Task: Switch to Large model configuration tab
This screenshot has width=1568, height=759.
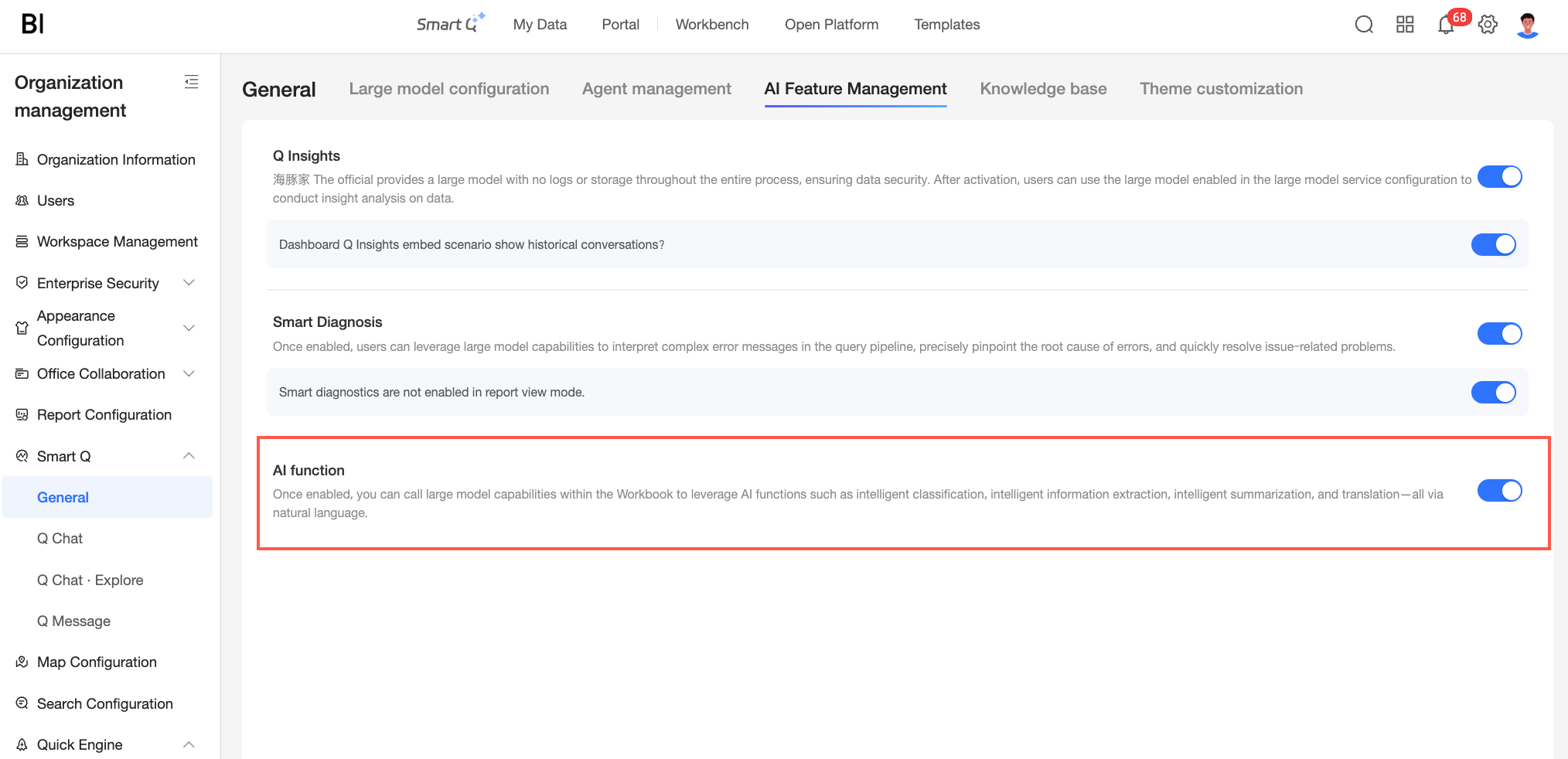Action: pos(449,89)
